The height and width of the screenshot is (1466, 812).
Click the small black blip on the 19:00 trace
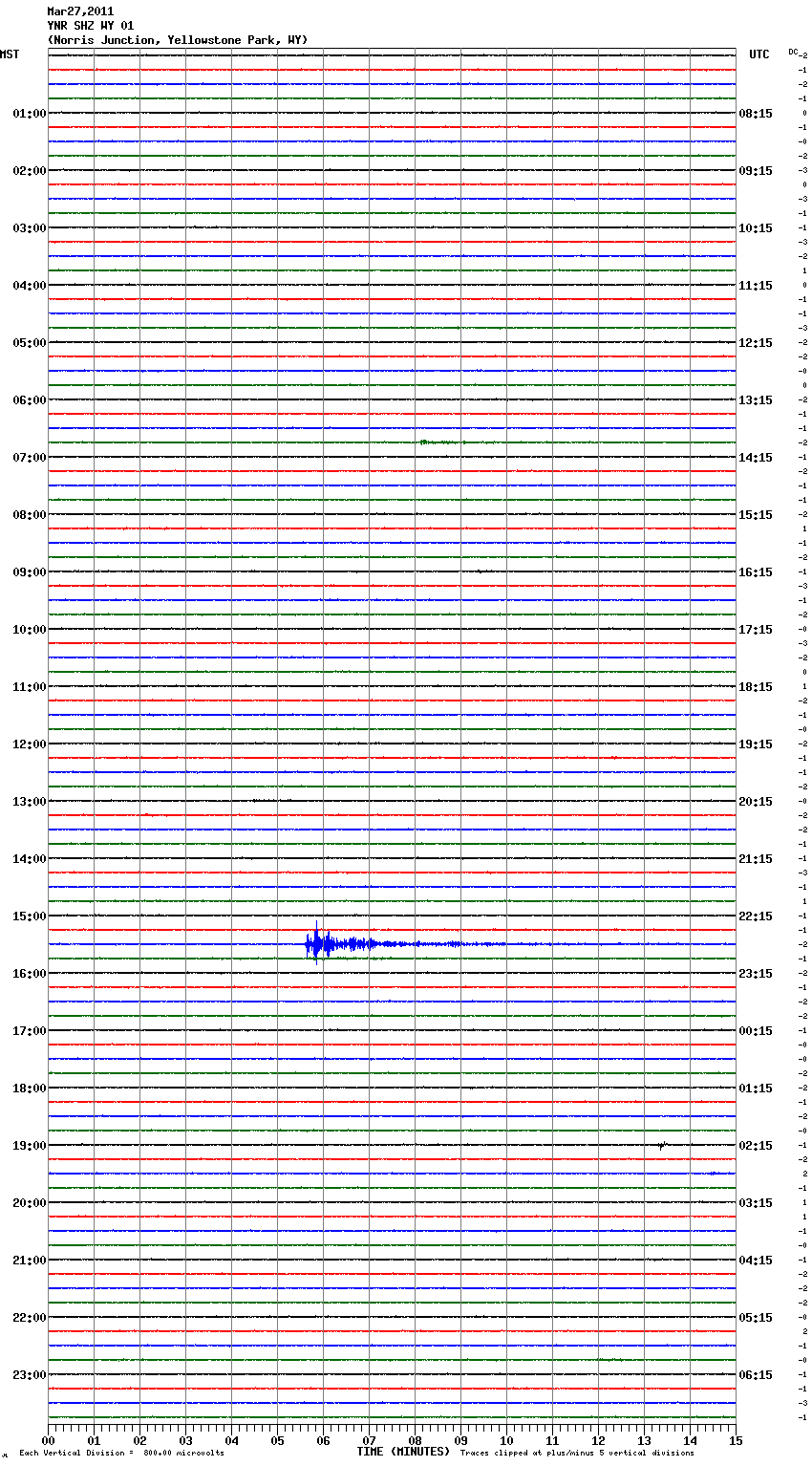pyautogui.click(x=661, y=1145)
